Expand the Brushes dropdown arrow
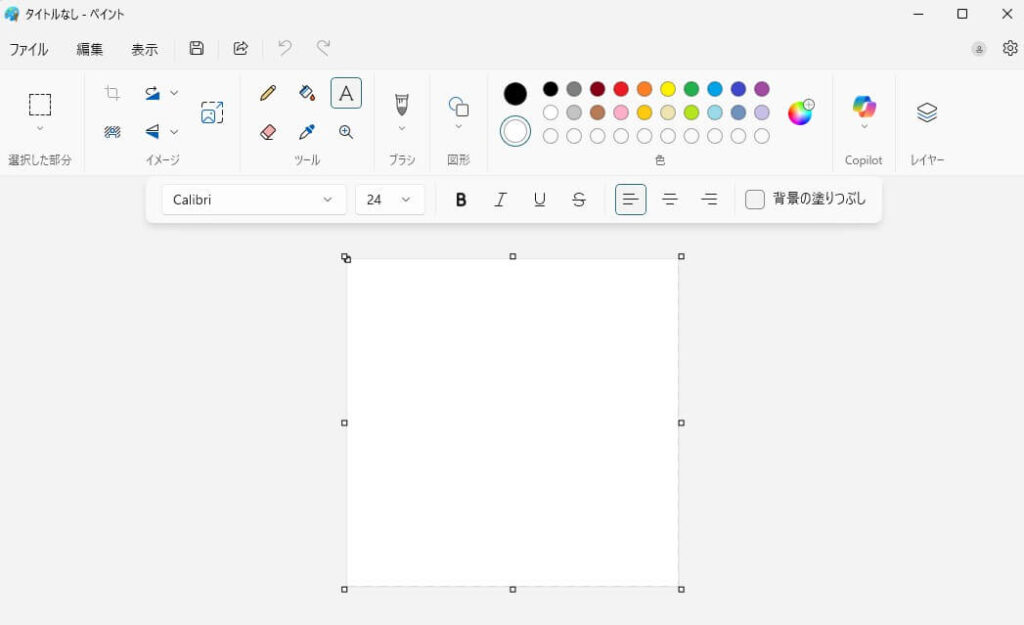1024x625 pixels. pos(402,128)
